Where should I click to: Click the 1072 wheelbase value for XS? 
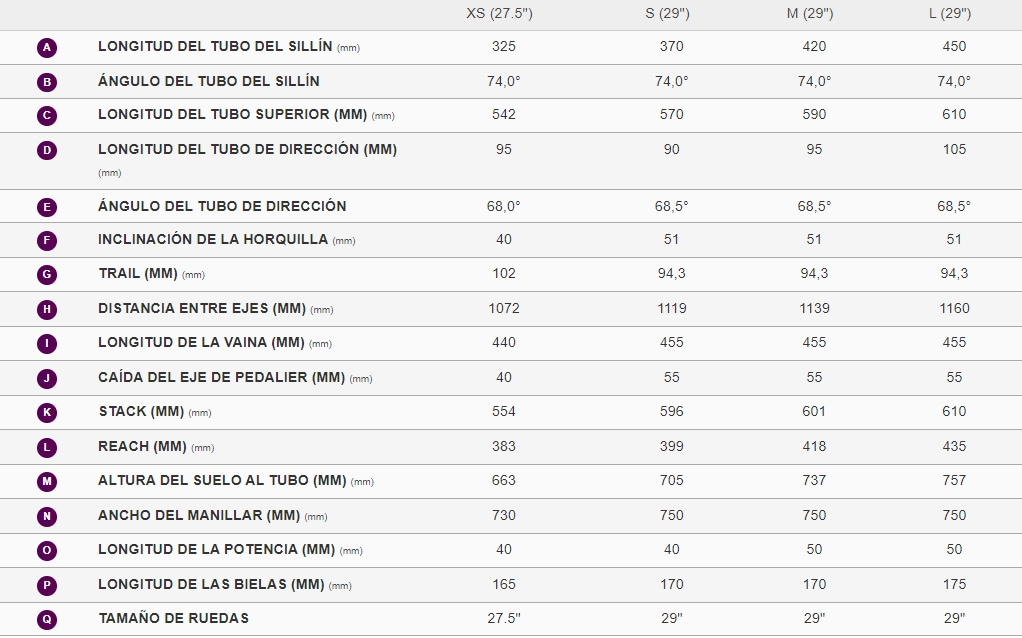504,308
